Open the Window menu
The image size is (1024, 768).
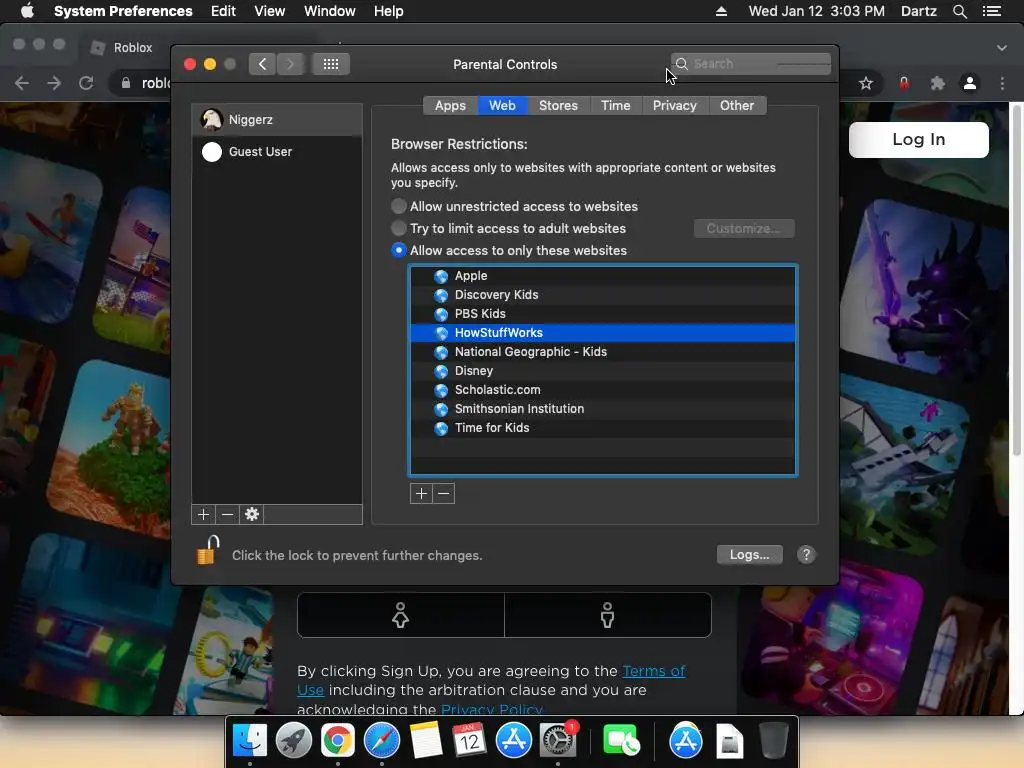(x=329, y=11)
